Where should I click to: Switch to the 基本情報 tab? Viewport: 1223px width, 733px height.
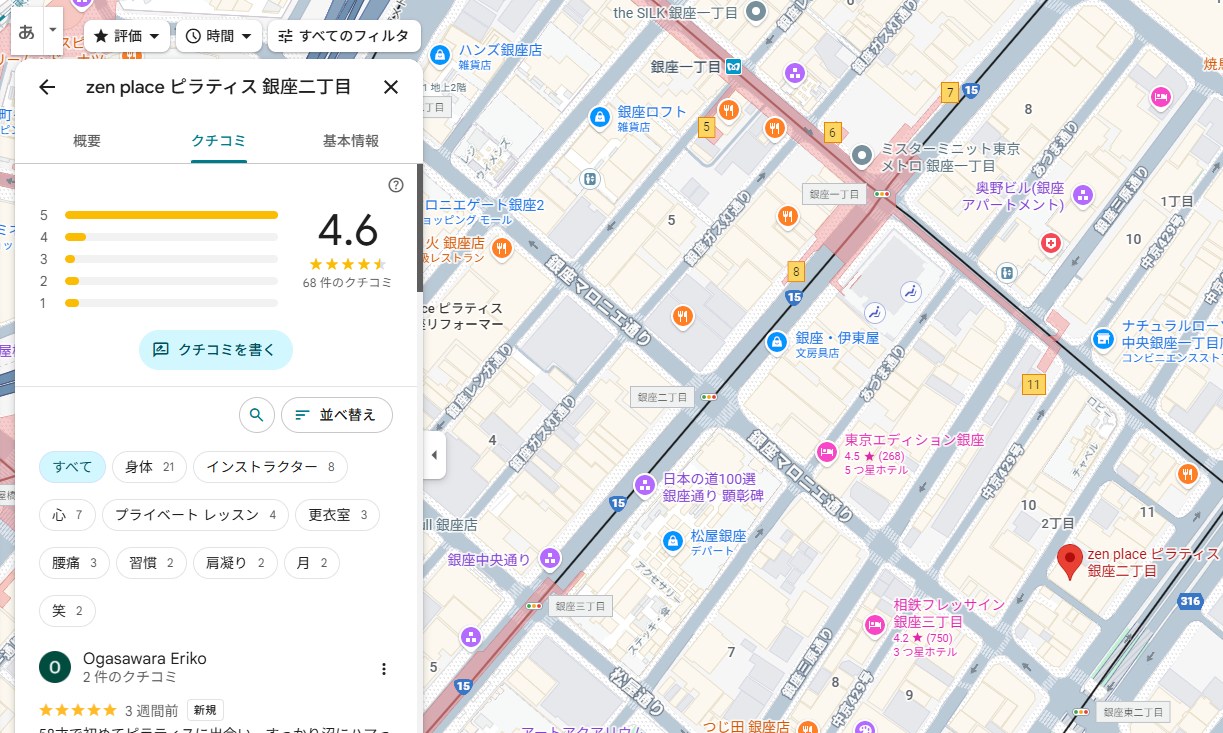(350, 141)
